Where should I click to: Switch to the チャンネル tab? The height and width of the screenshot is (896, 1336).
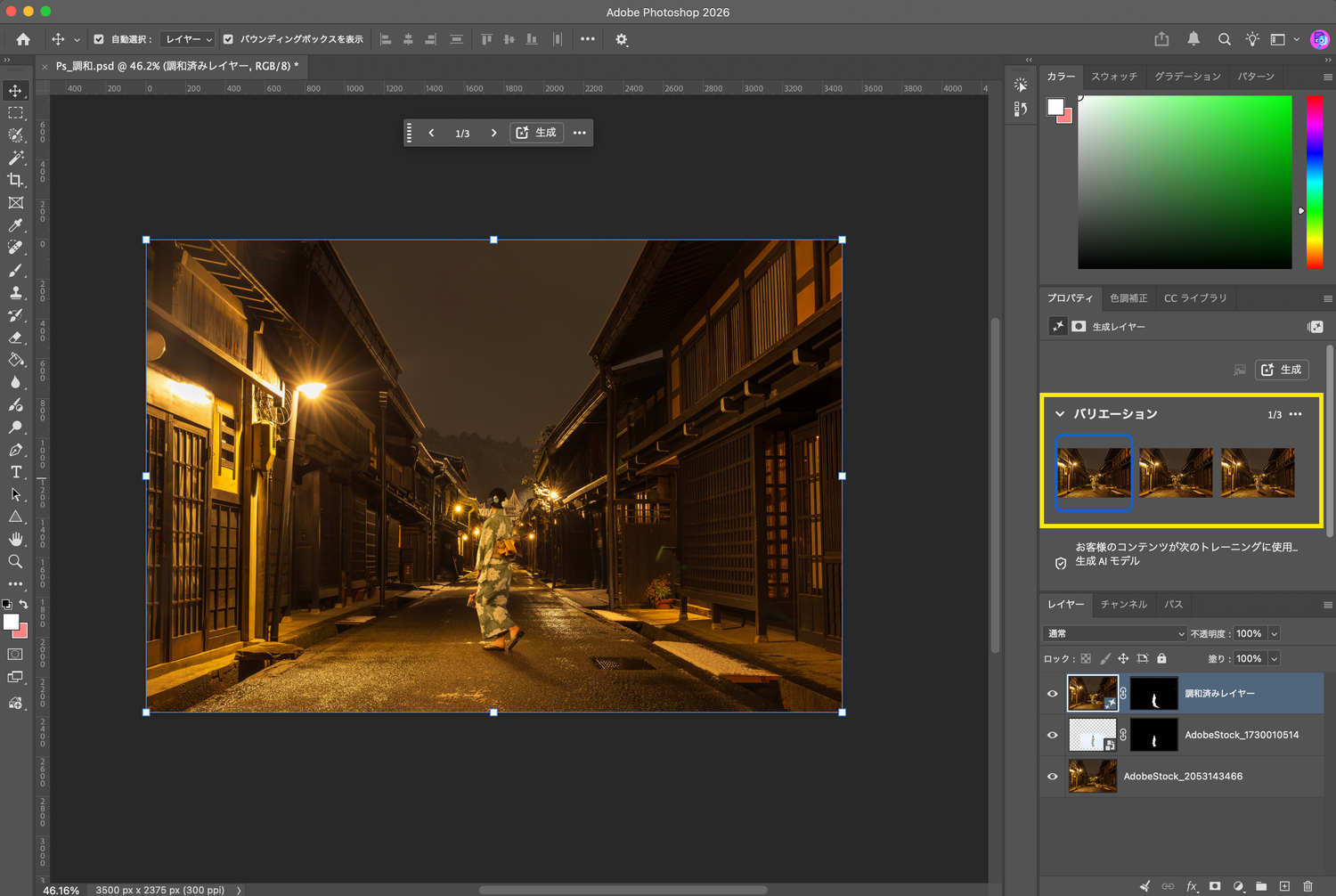click(x=1124, y=604)
